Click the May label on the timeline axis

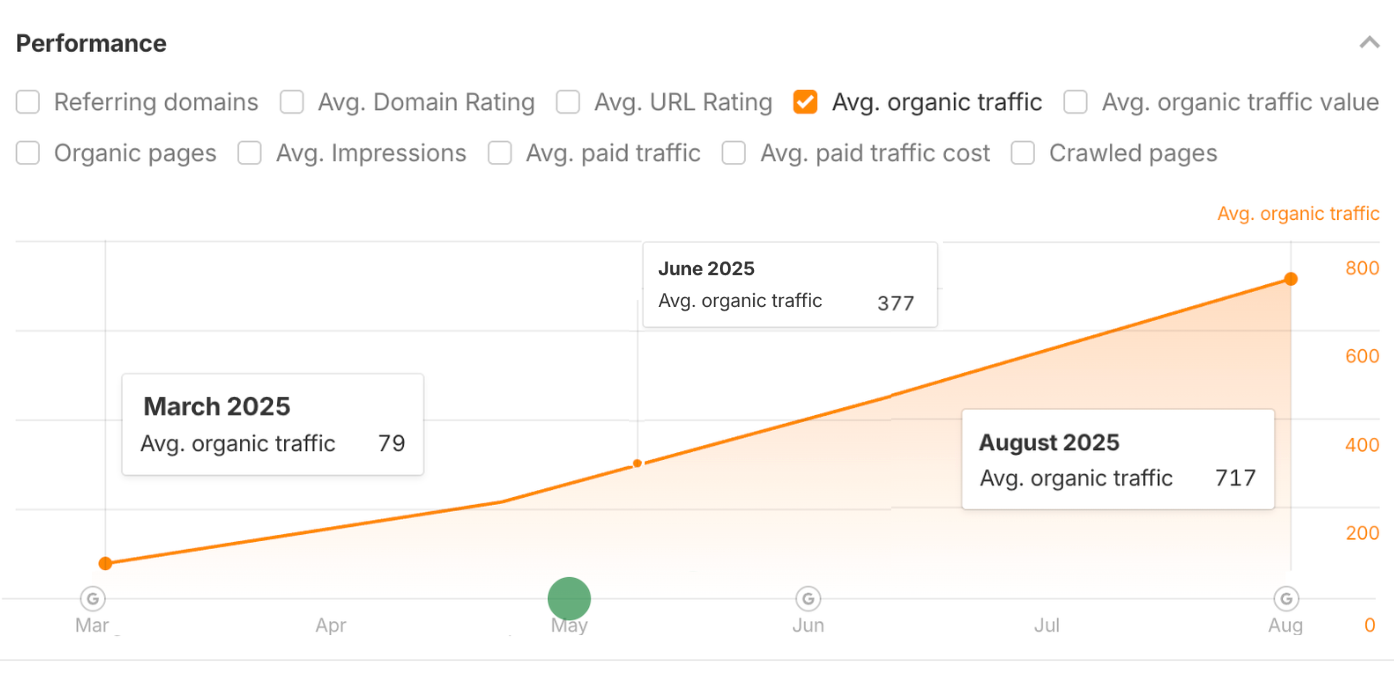tap(569, 624)
